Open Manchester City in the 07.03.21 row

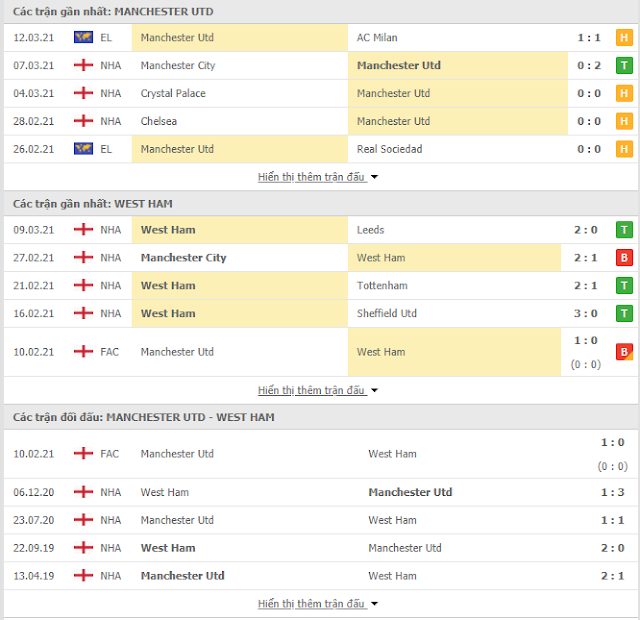(x=178, y=65)
